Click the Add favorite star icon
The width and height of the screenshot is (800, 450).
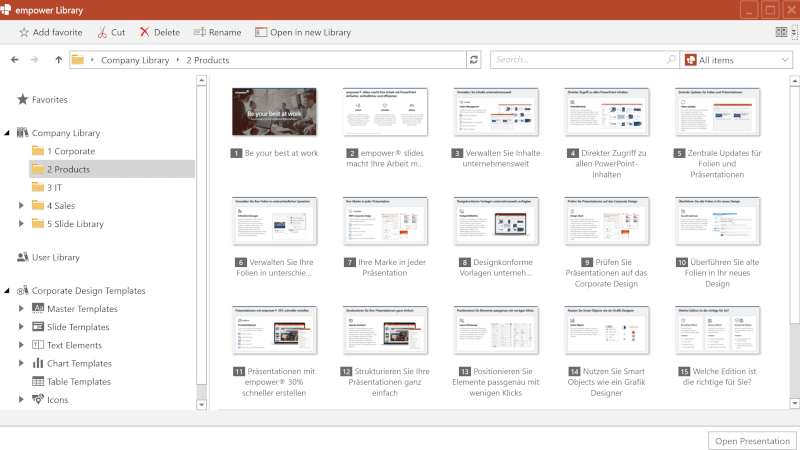tap(24, 32)
